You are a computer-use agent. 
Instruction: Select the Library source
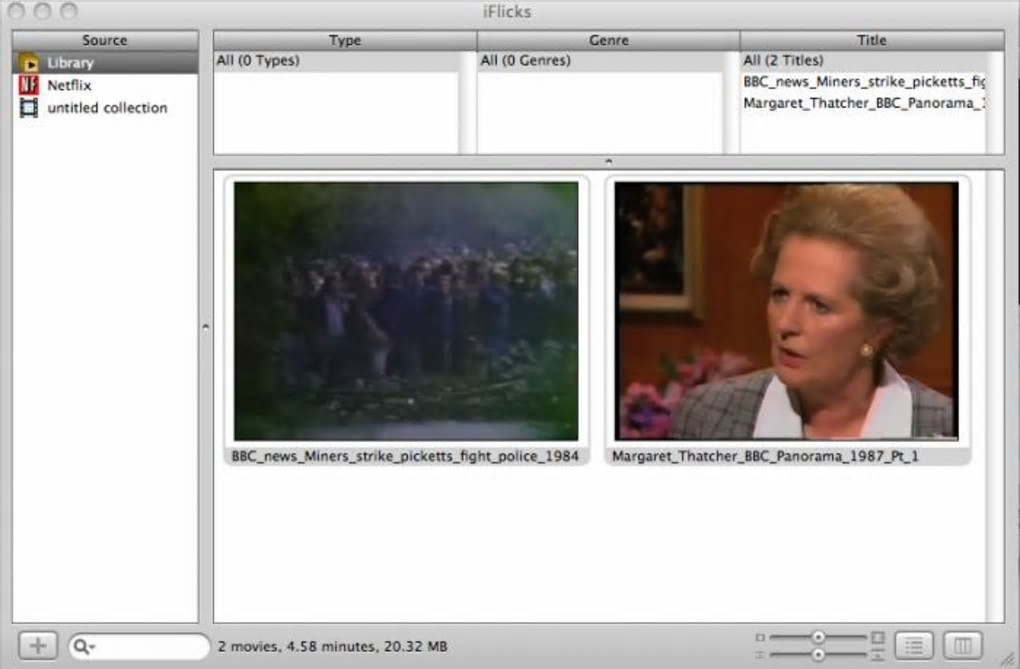click(105, 63)
